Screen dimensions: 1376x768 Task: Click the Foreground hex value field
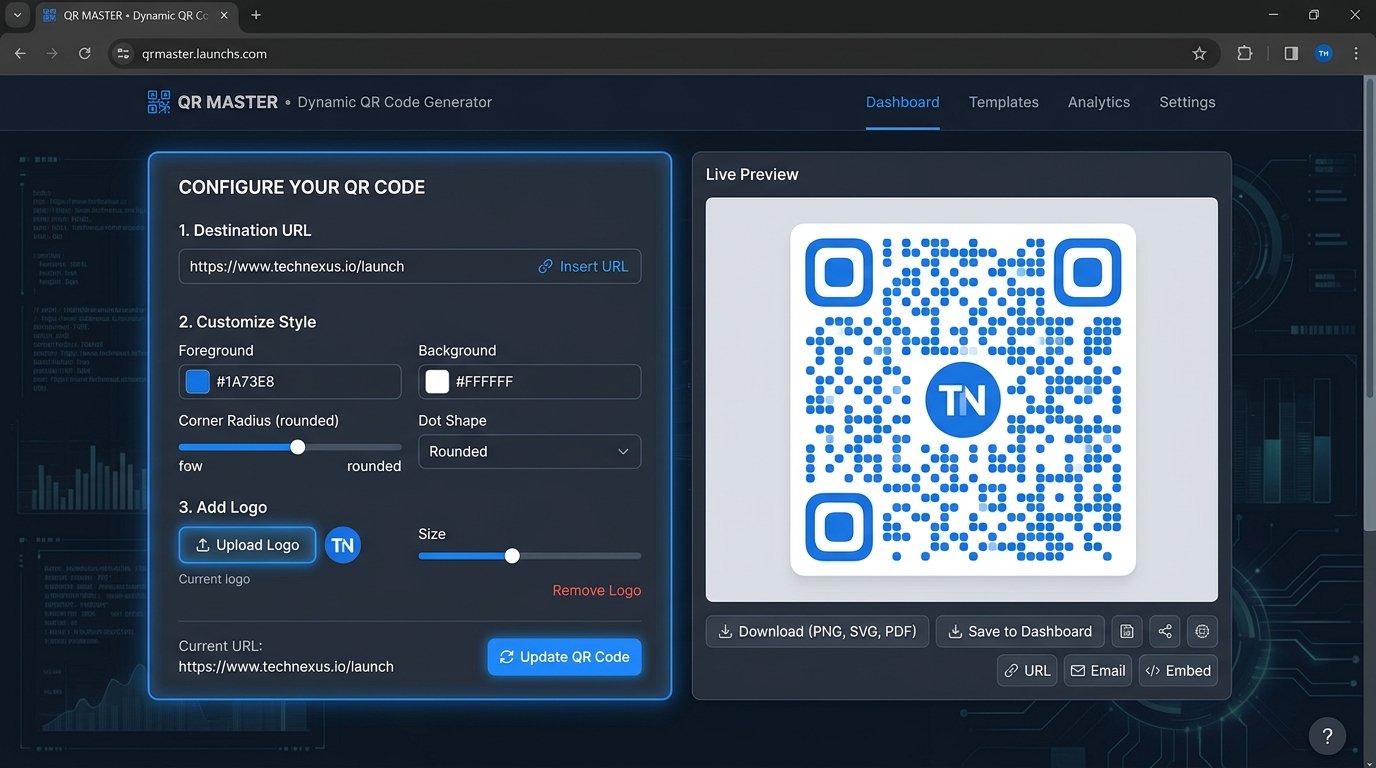click(290, 381)
